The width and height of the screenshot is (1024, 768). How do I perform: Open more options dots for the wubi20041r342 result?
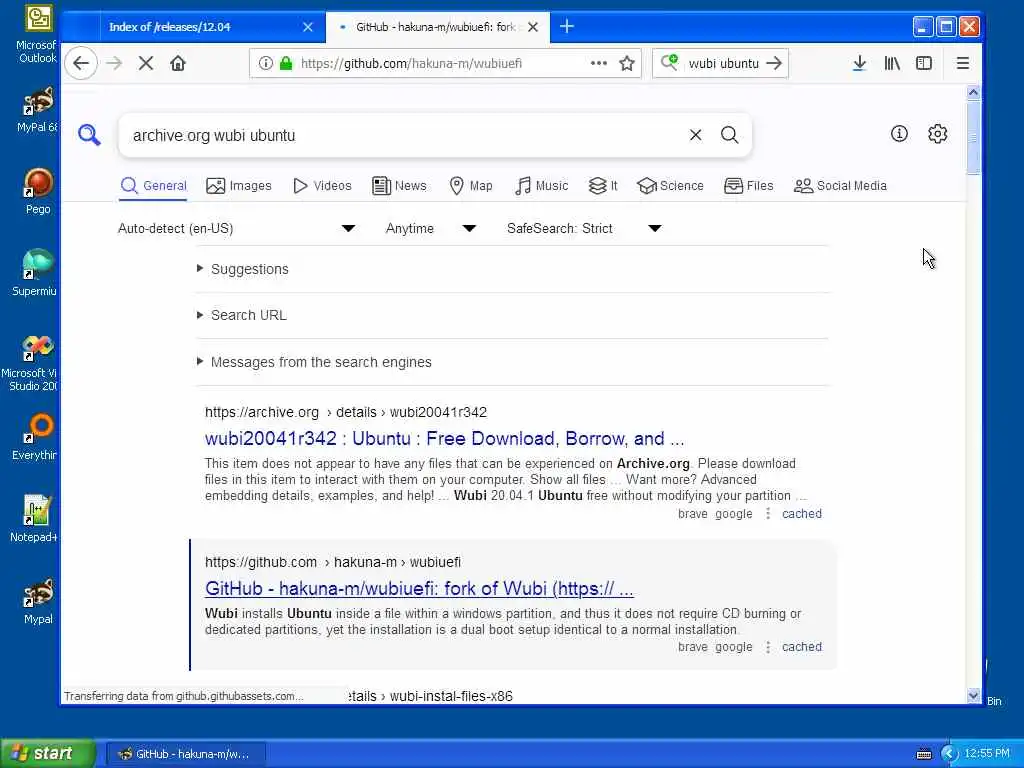pyautogui.click(x=768, y=514)
